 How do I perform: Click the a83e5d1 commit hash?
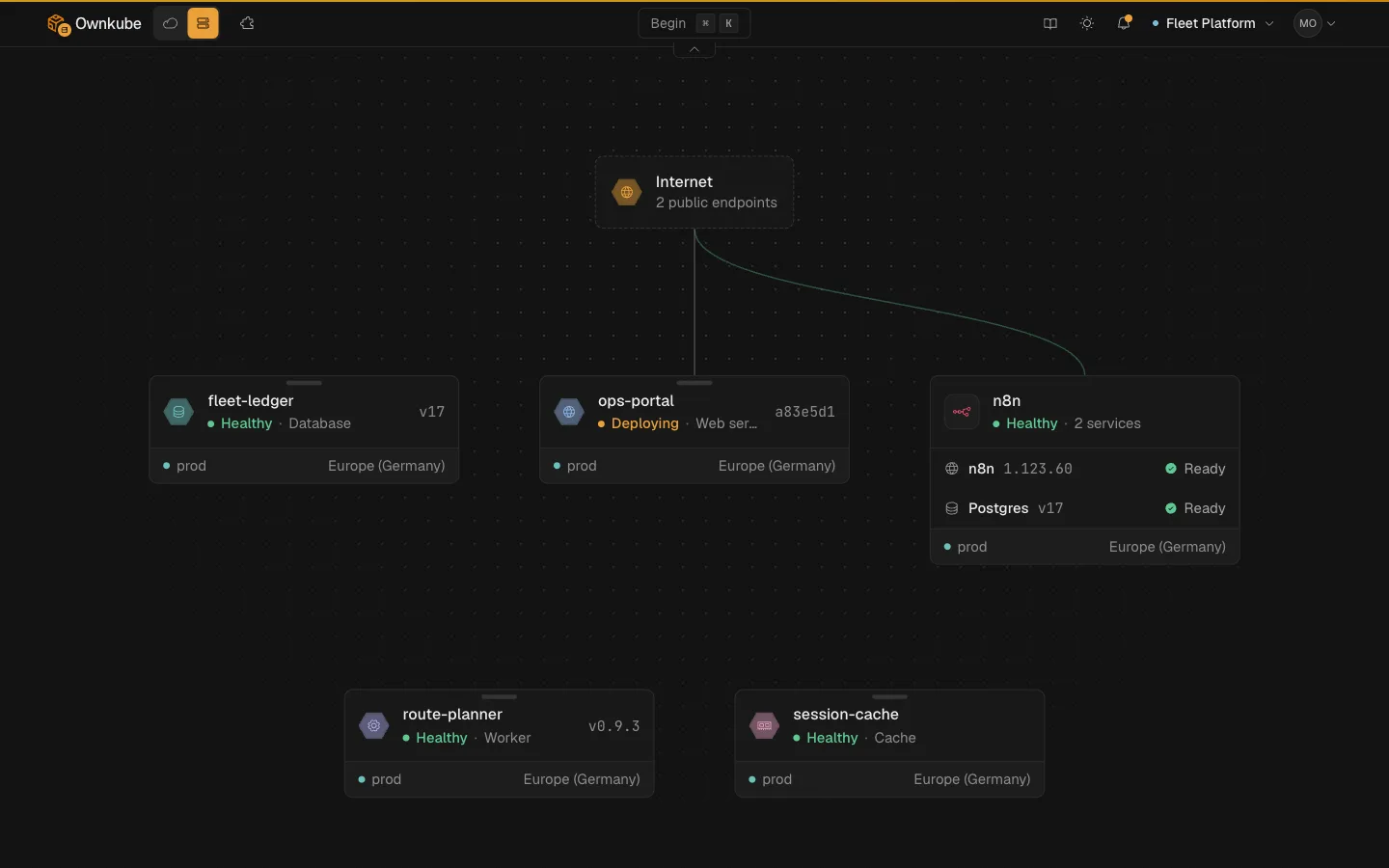804,412
